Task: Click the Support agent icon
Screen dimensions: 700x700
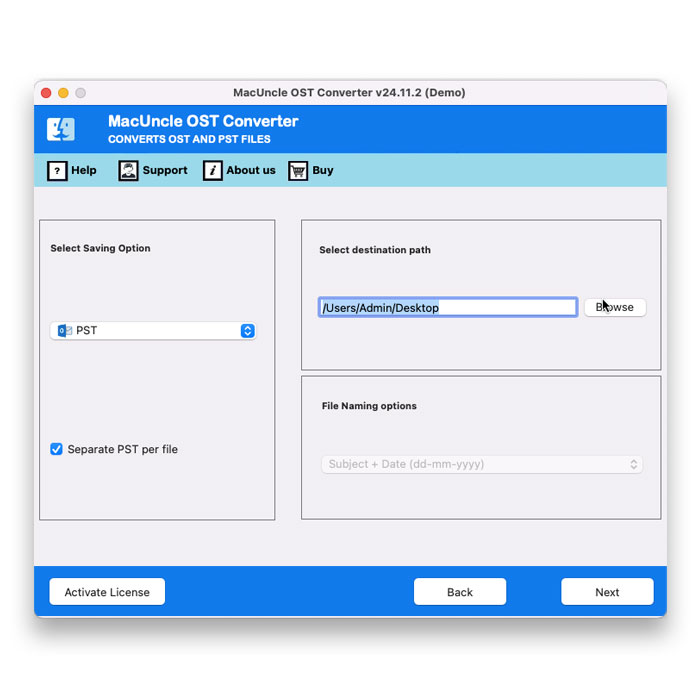Action: tap(128, 171)
